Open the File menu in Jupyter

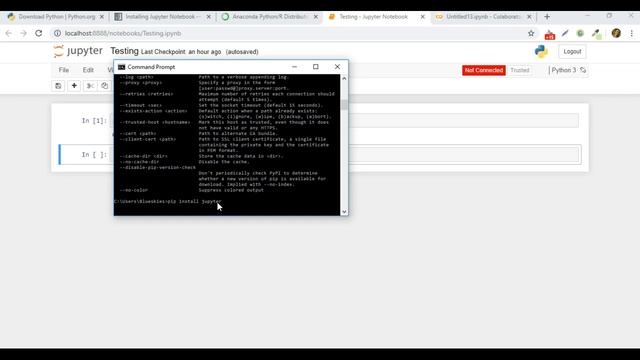click(x=64, y=70)
